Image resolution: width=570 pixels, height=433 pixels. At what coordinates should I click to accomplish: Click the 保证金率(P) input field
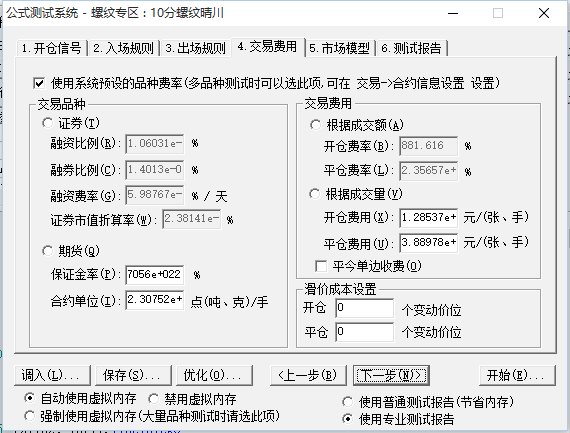[154, 274]
